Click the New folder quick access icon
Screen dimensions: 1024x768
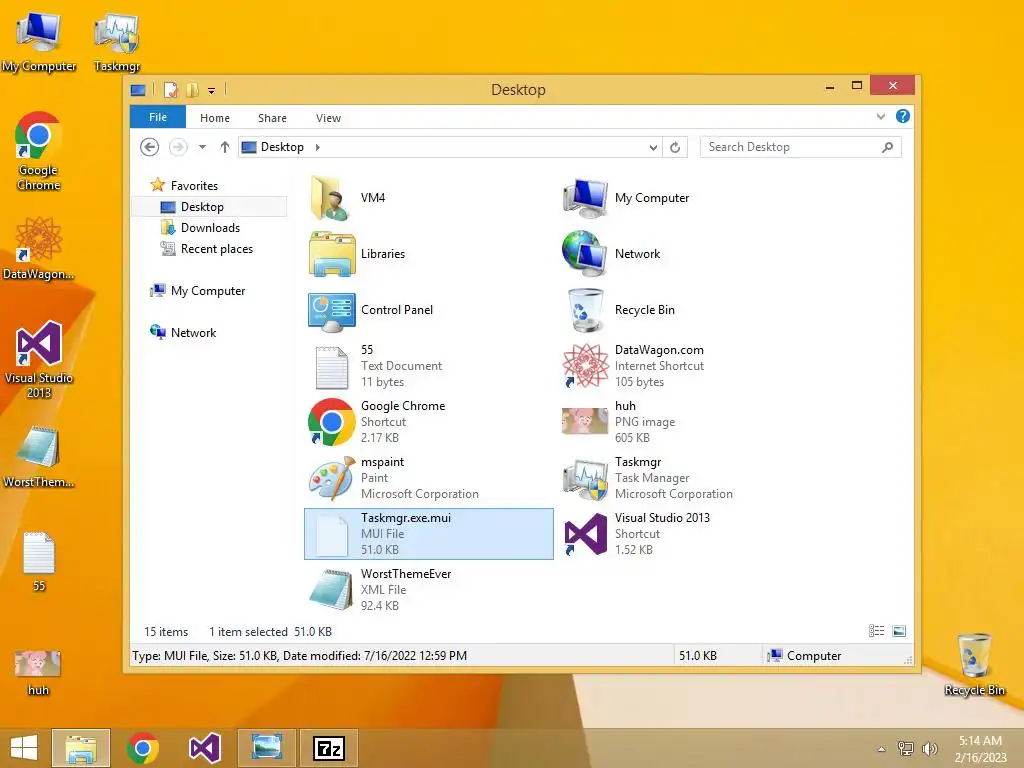click(x=193, y=90)
